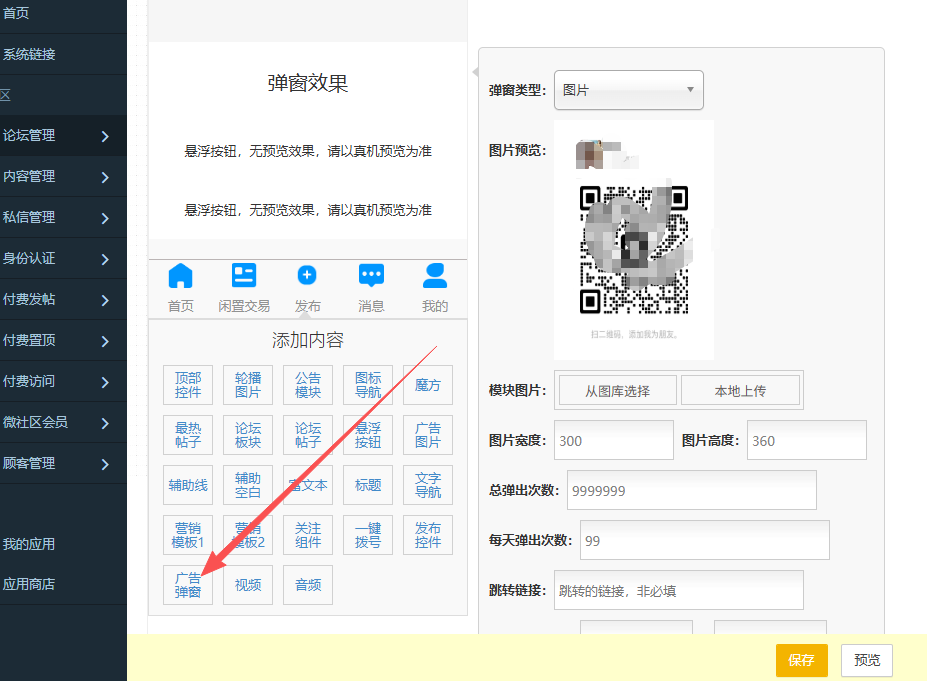The image size is (927, 681).
Task: Click the 图片宽度 input field
Action: 613,440
